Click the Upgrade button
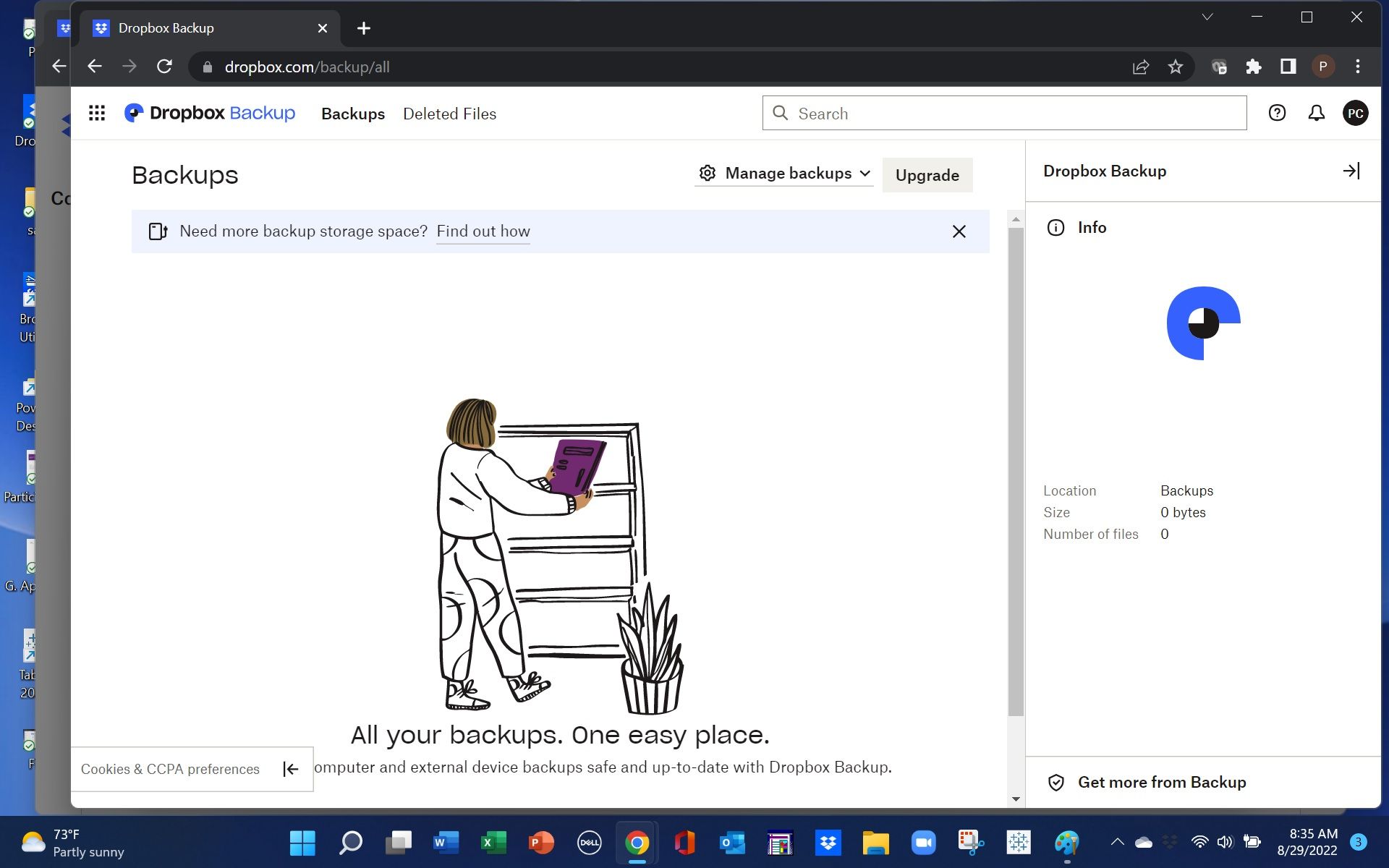Viewport: 1389px width, 868px height. [927, 175]
